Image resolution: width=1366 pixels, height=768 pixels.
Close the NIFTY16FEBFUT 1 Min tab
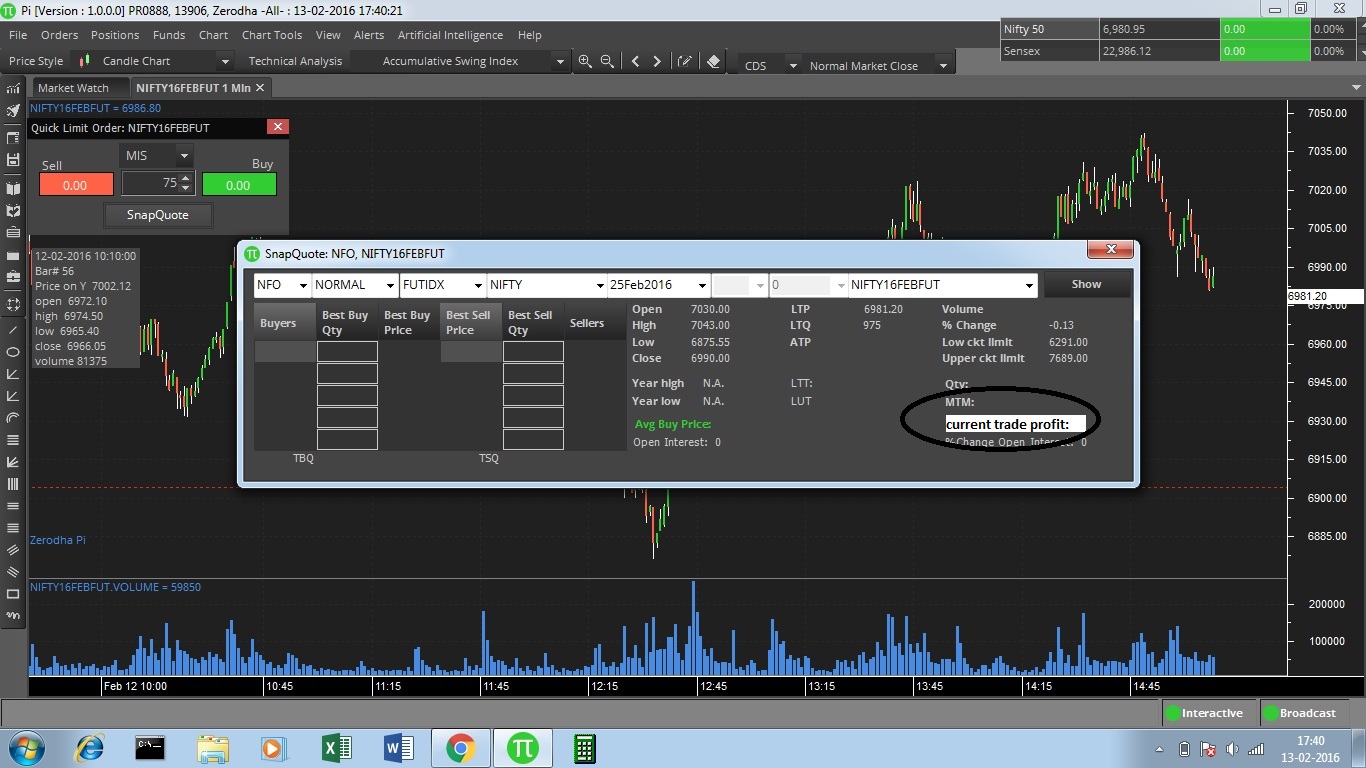(x=260, y=88)
